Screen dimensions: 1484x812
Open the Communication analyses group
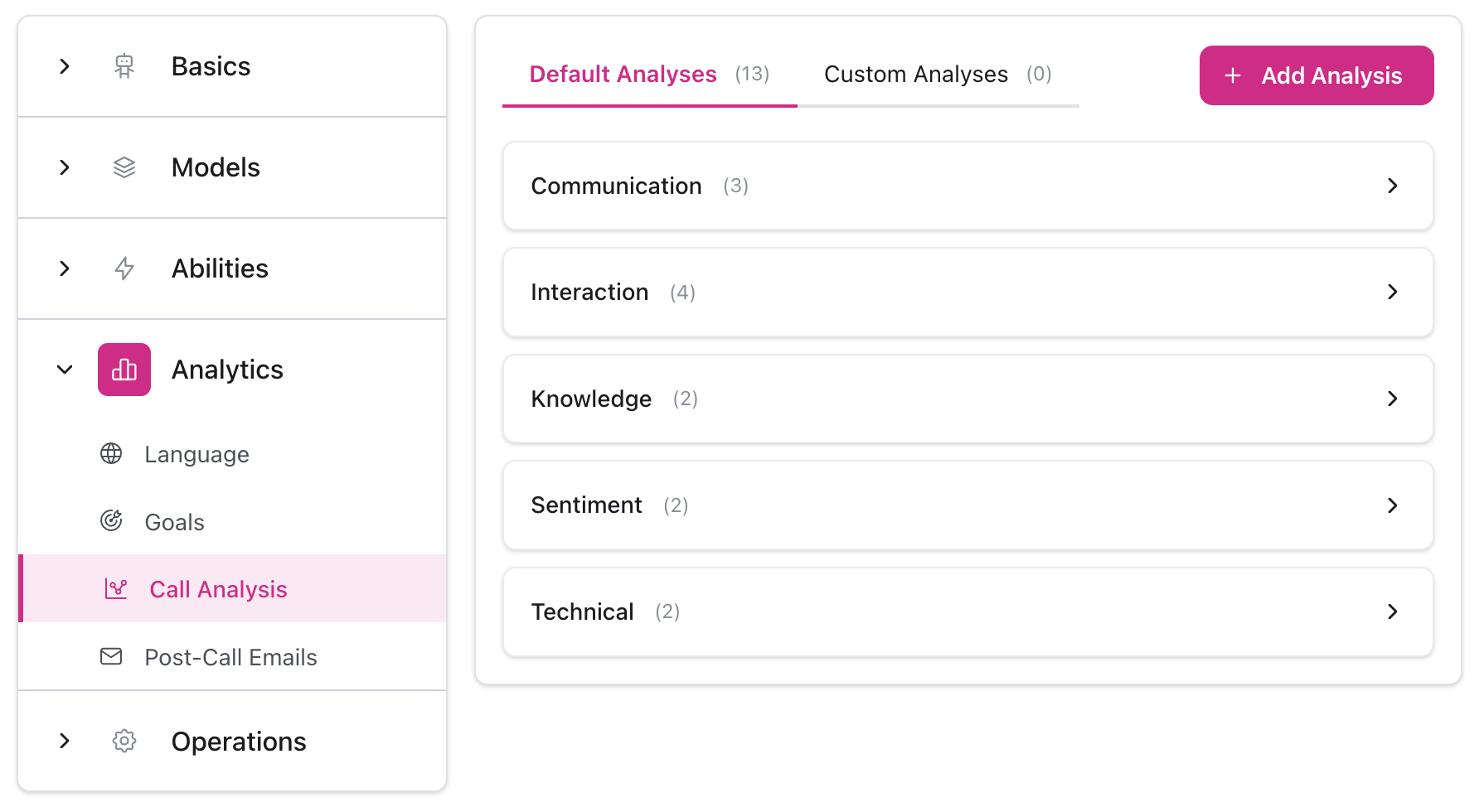[x=967, y=186]
